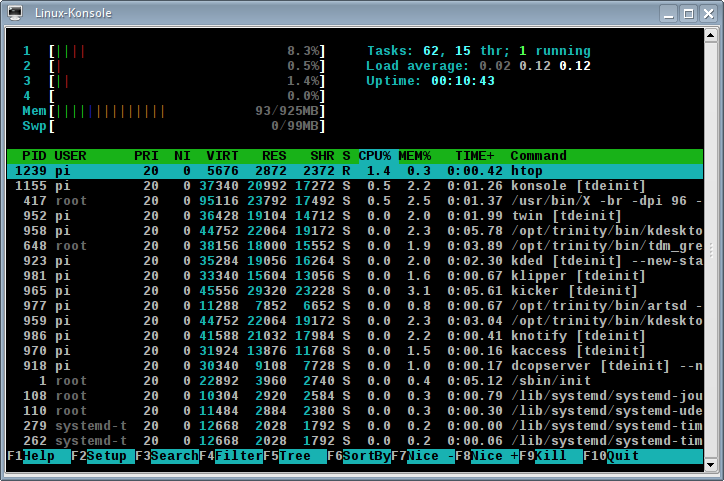Click the Uptime 00:10:43 value
The height and width of the screenshot is (481, 724).
[463, 81]
